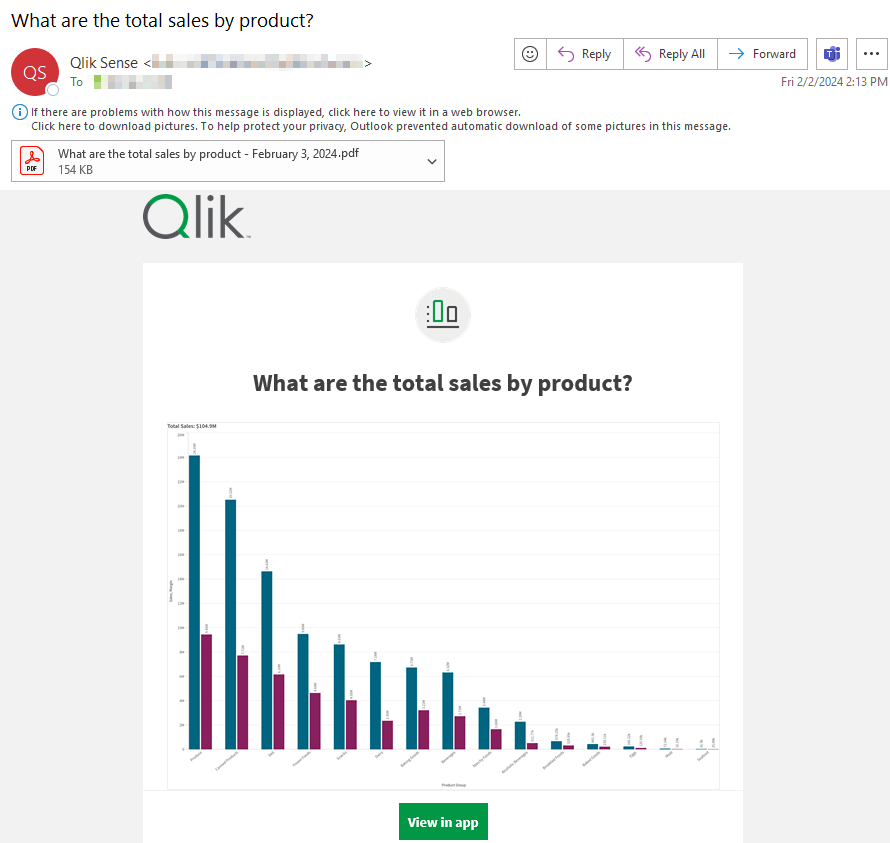Click the blue info icon
Screen dimensions: 890x843
19,112
